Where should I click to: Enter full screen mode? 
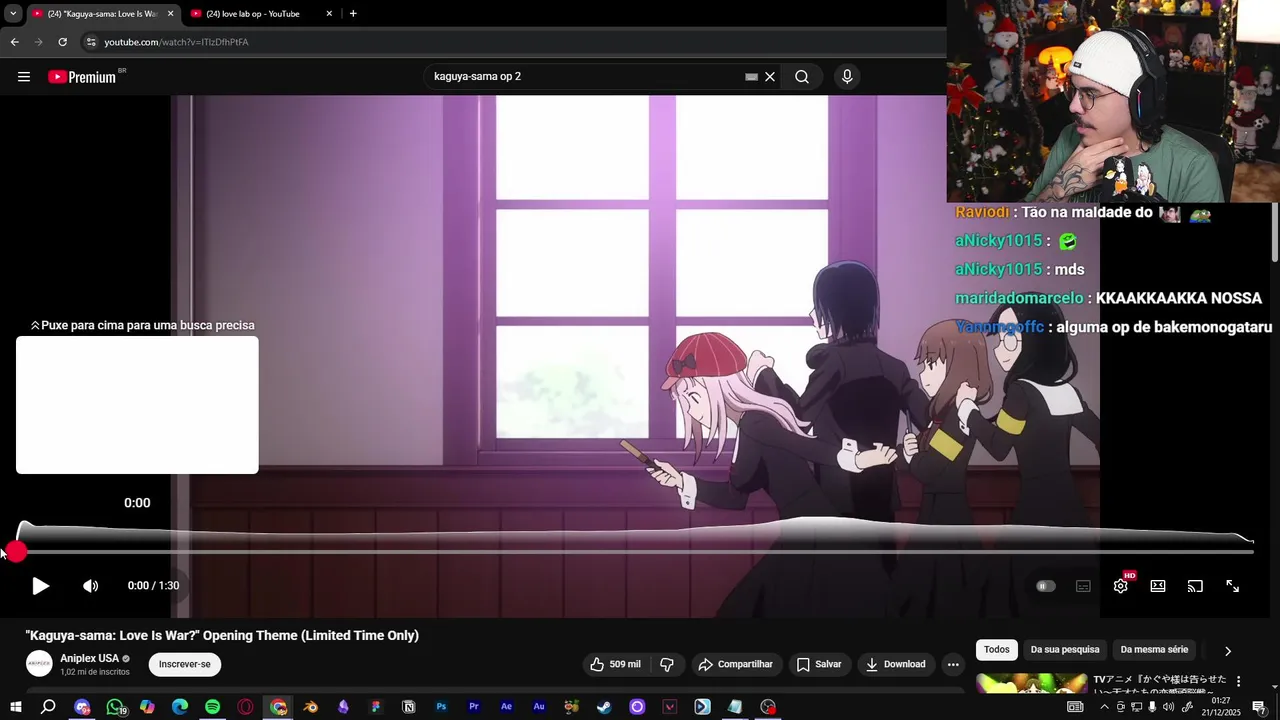pos(1233,586)
